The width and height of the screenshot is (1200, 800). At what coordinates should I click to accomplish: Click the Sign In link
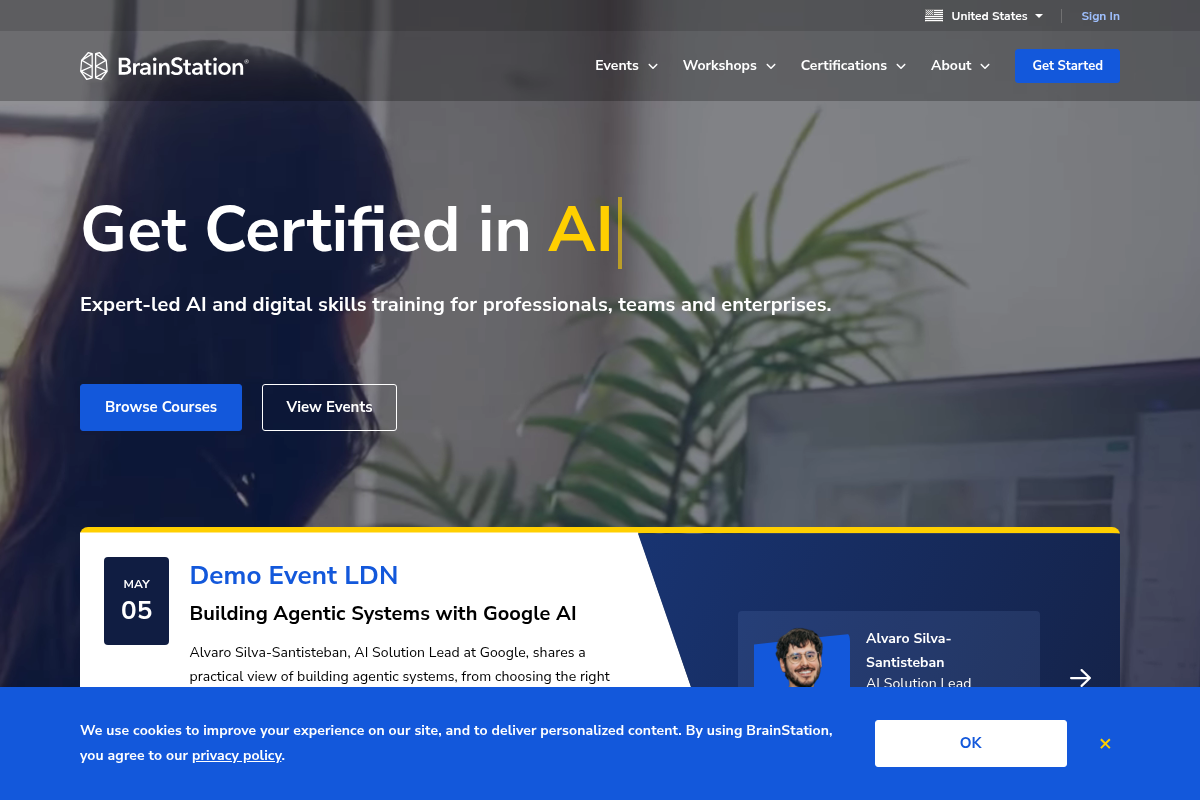pyautogui.click(x=1100, y=16)
